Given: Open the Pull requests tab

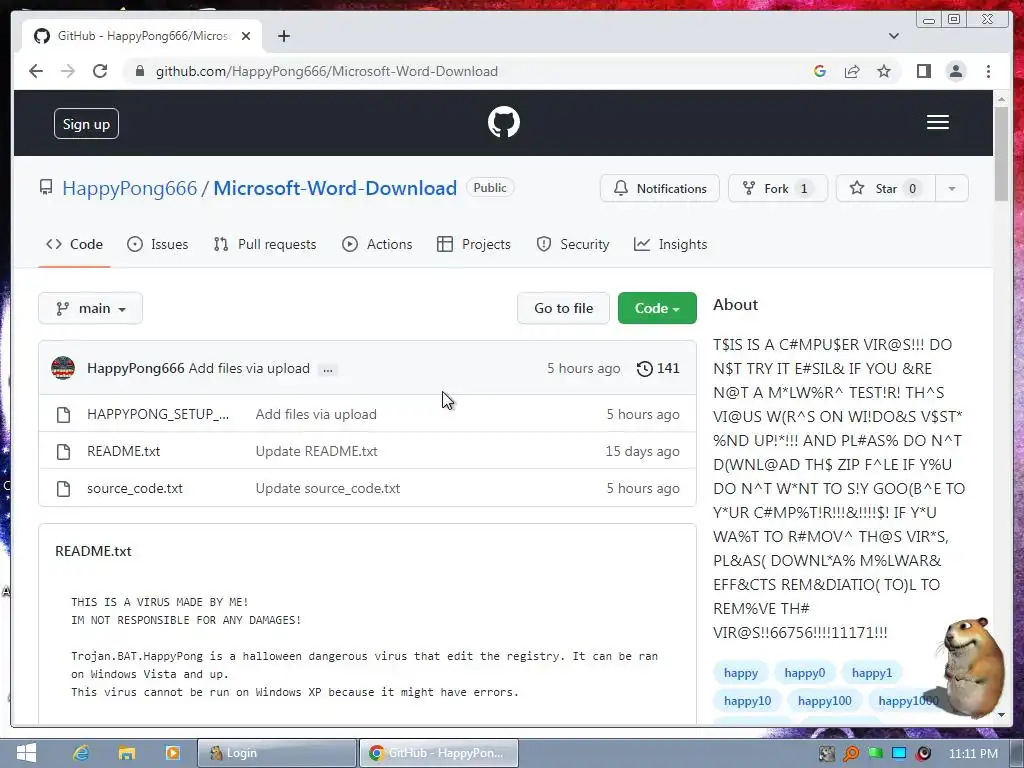Looking at the screenshot, I should [264, 244].
